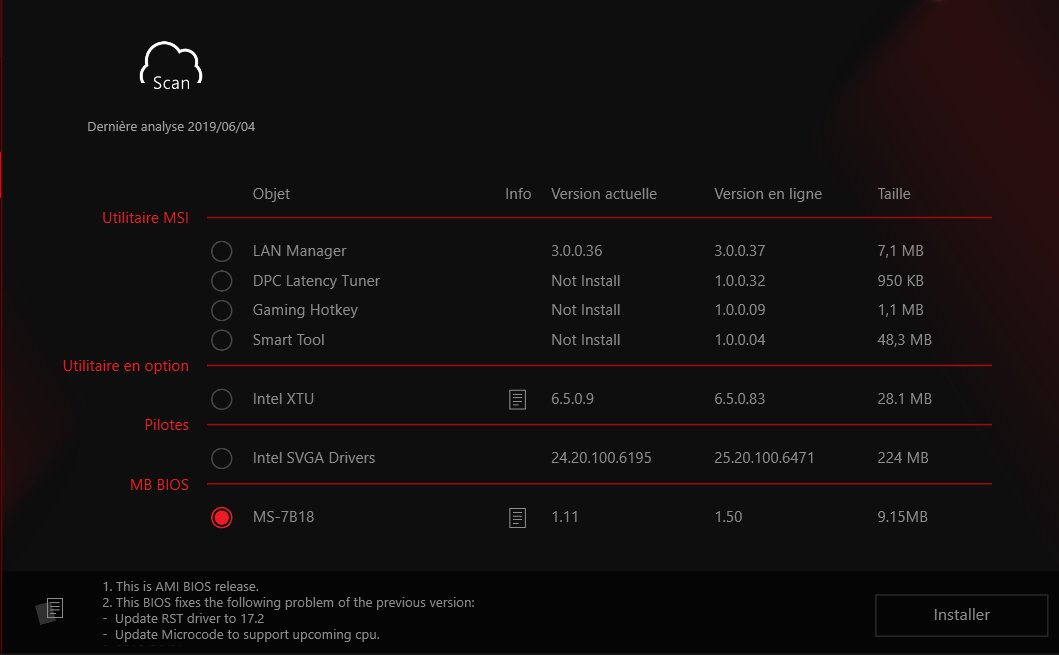1059x655 pixels.
Task: Click the MB BIOS section label
Action: 159,484
